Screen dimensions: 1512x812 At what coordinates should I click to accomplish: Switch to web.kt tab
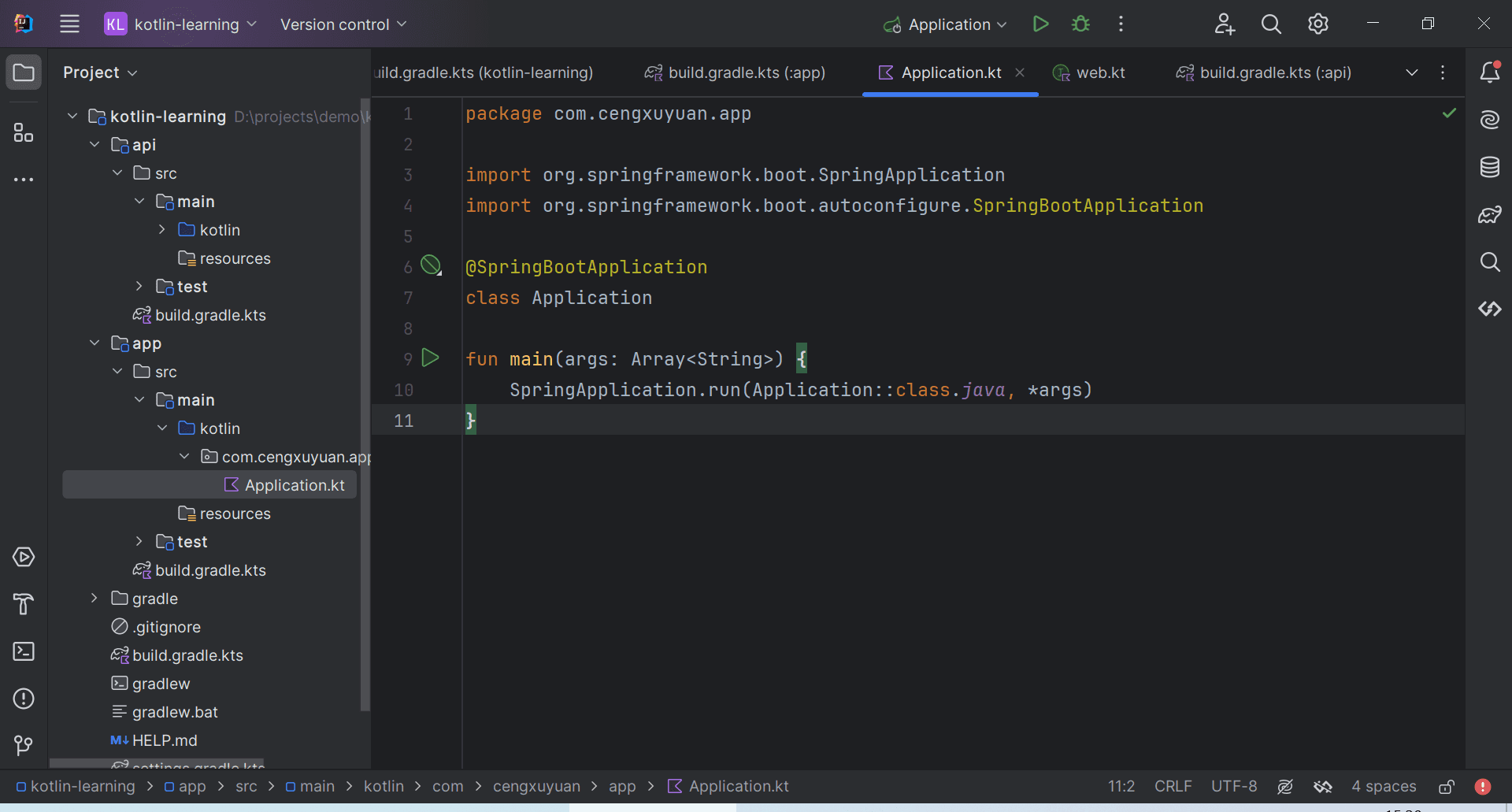click(1089, 72)
